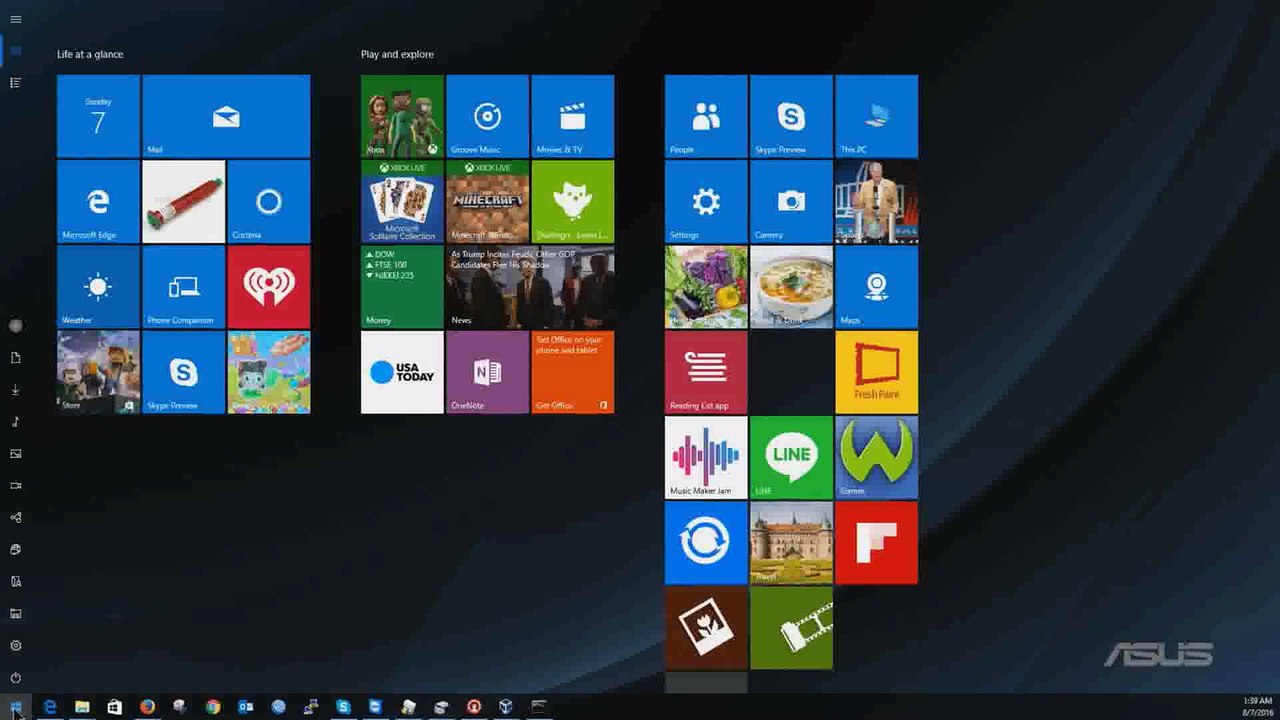Screen dimensions: 1280x720
Task: Open the red iHeartRadio tile
Action: 269,287
